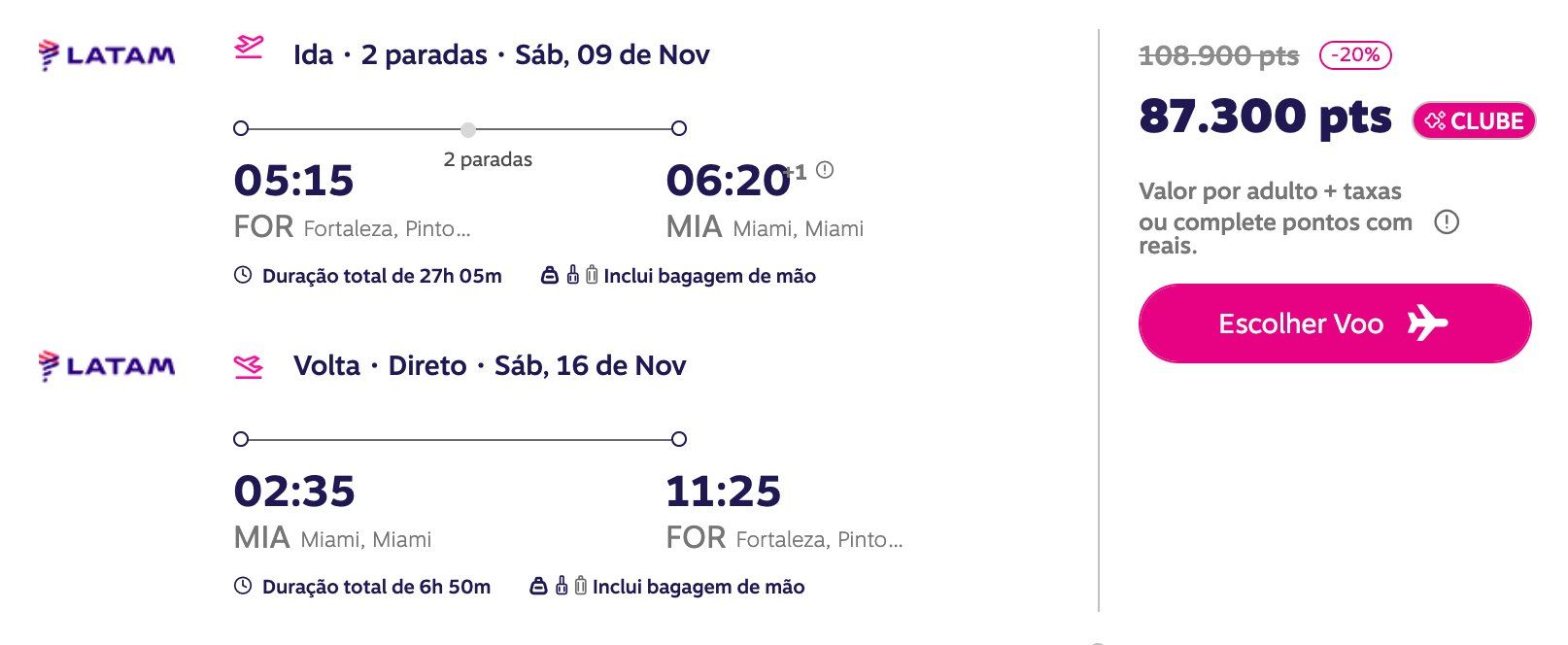
Task: Click clock icon by Duração total de 6h 50m
Action: [243, 586]
